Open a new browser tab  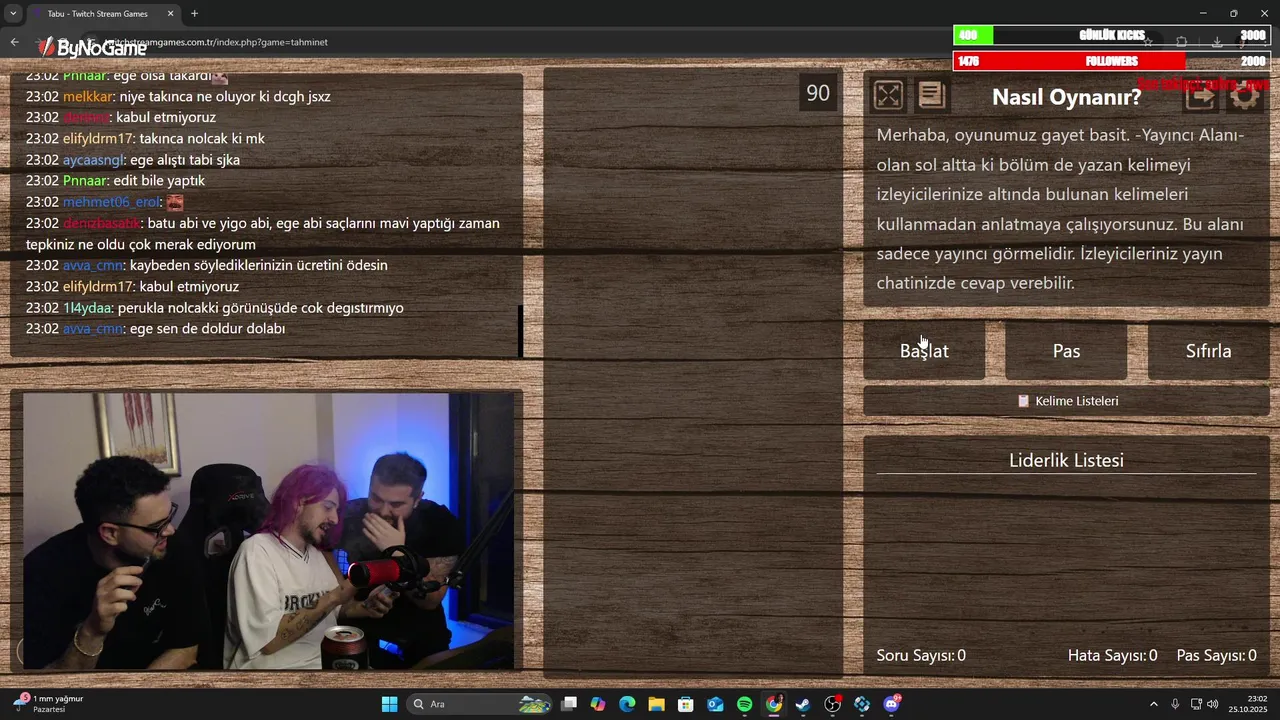[194, 14]
